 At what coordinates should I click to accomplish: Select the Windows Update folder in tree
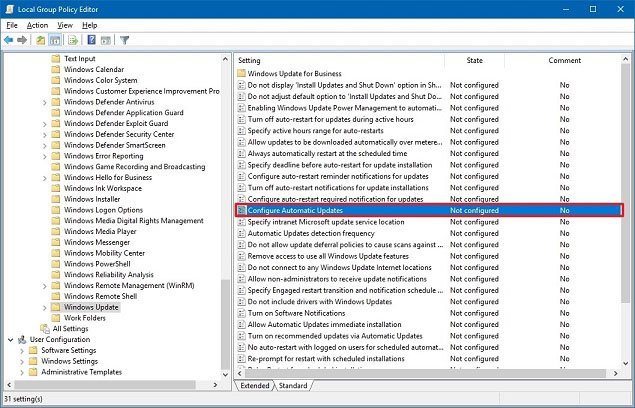coord(91,307)
